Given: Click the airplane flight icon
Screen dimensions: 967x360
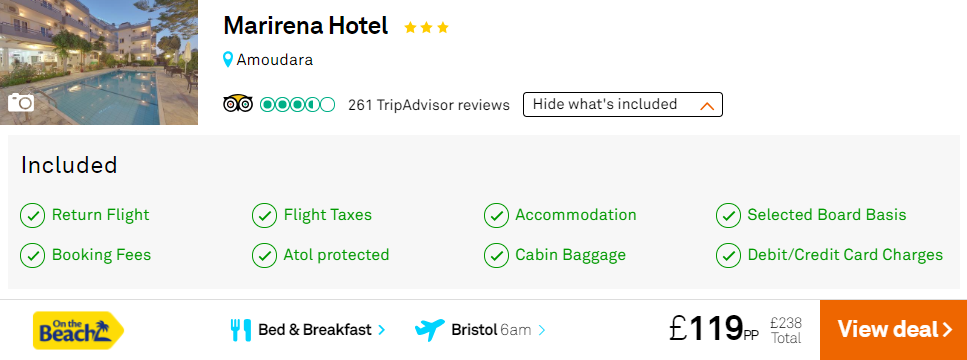Looking at the screenshot, I should pos(430,330).
